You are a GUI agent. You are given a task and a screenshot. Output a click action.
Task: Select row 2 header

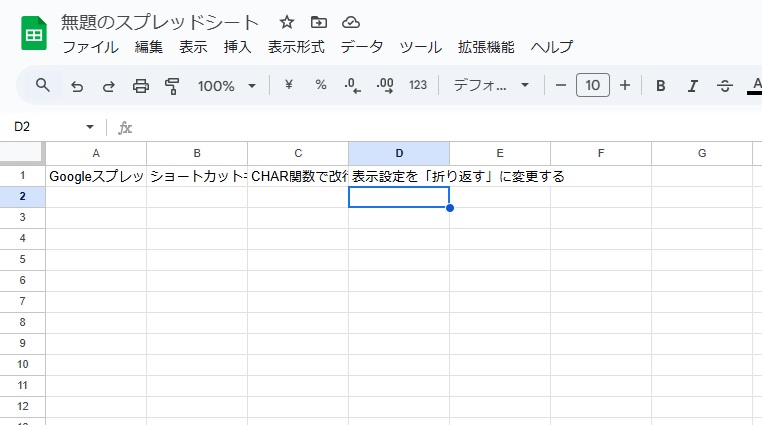click(x=22, y=197)
